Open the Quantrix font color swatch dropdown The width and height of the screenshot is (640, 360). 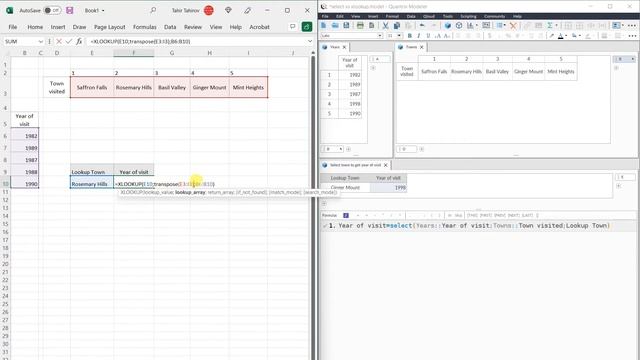point(566,36)
